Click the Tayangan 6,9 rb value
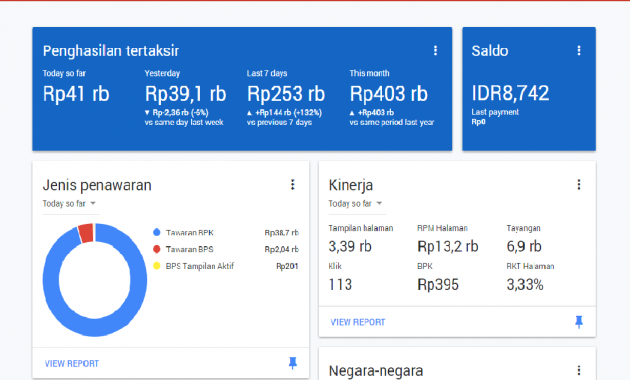 [524, 246]
